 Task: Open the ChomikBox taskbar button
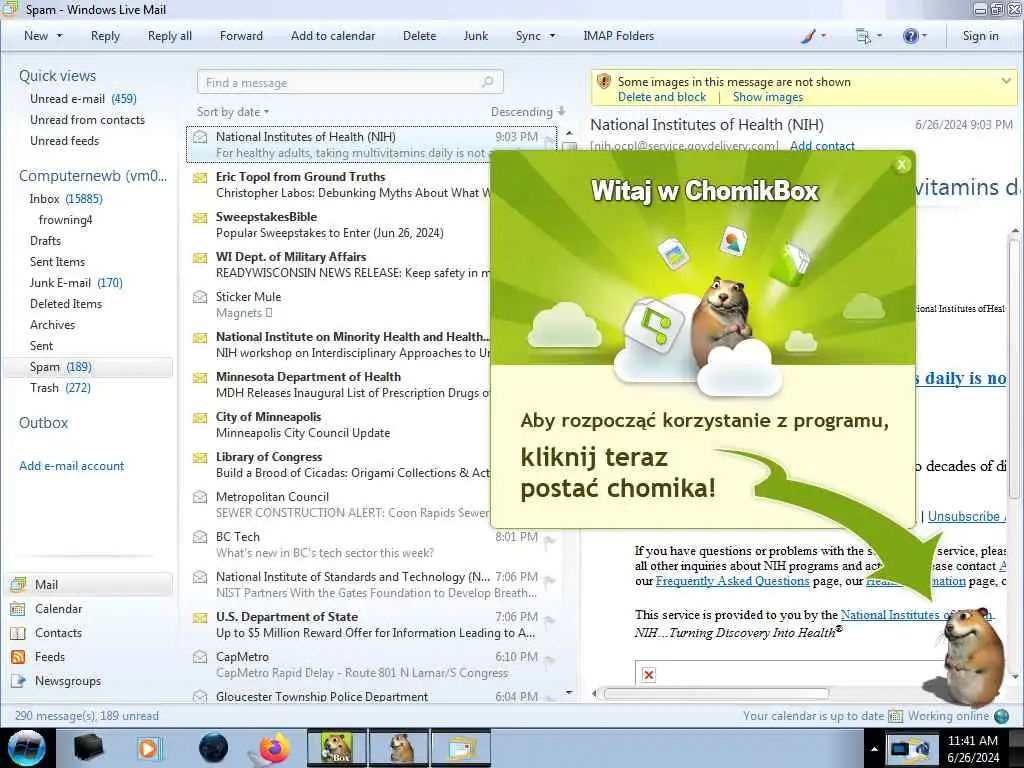(x=337, y=748)
